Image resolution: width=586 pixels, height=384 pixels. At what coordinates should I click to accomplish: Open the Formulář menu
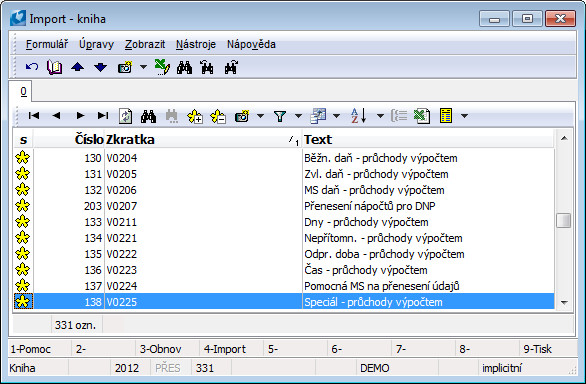pyautogui.click(x=47, y=44)
